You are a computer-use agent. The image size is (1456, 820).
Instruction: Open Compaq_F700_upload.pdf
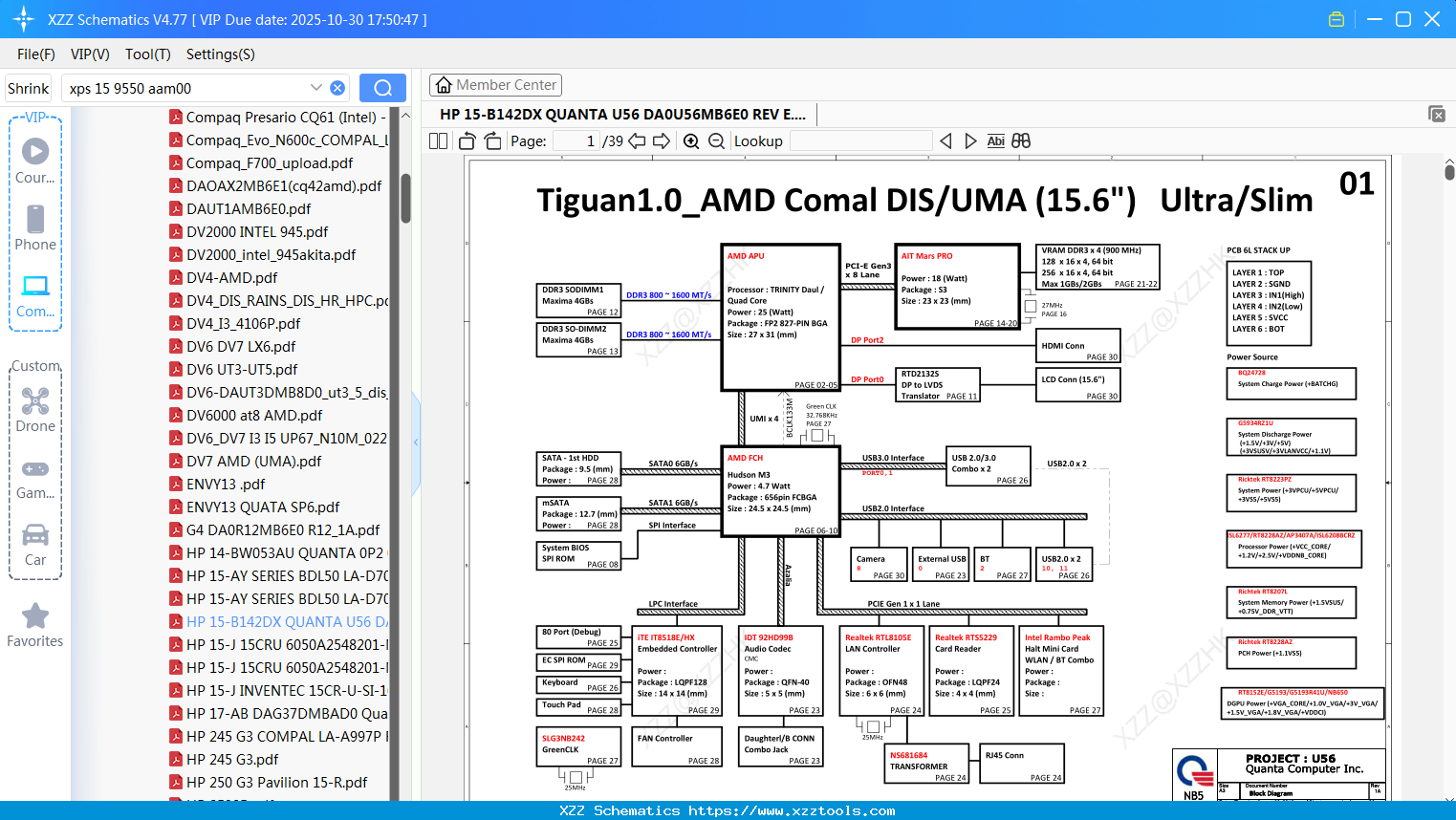click(261, 162)
